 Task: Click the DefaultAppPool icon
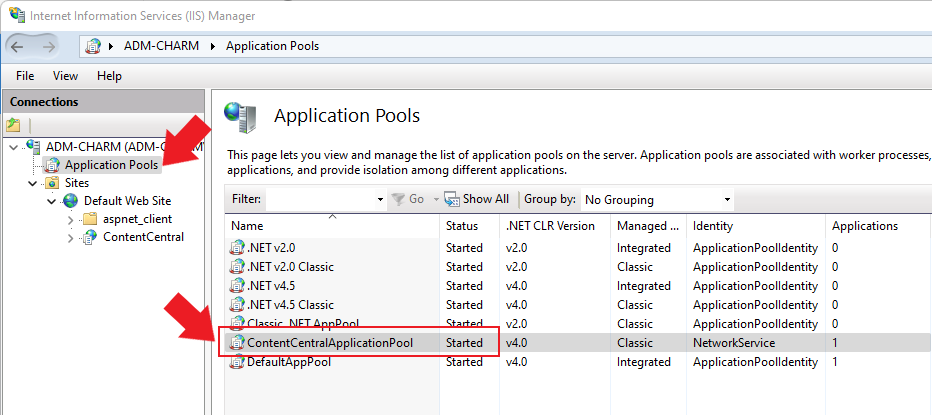237,362
